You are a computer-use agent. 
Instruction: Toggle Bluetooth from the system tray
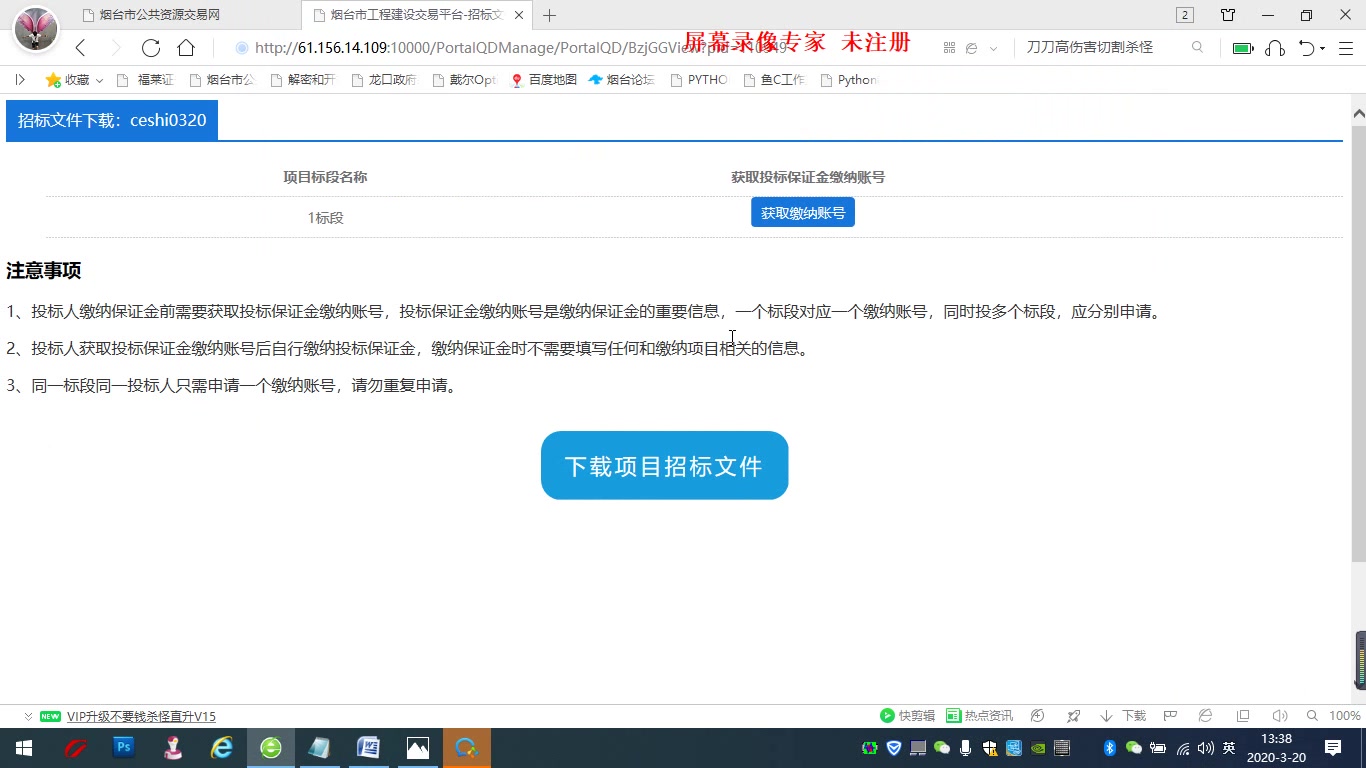pyautogui.click(x=1110, y=747)
